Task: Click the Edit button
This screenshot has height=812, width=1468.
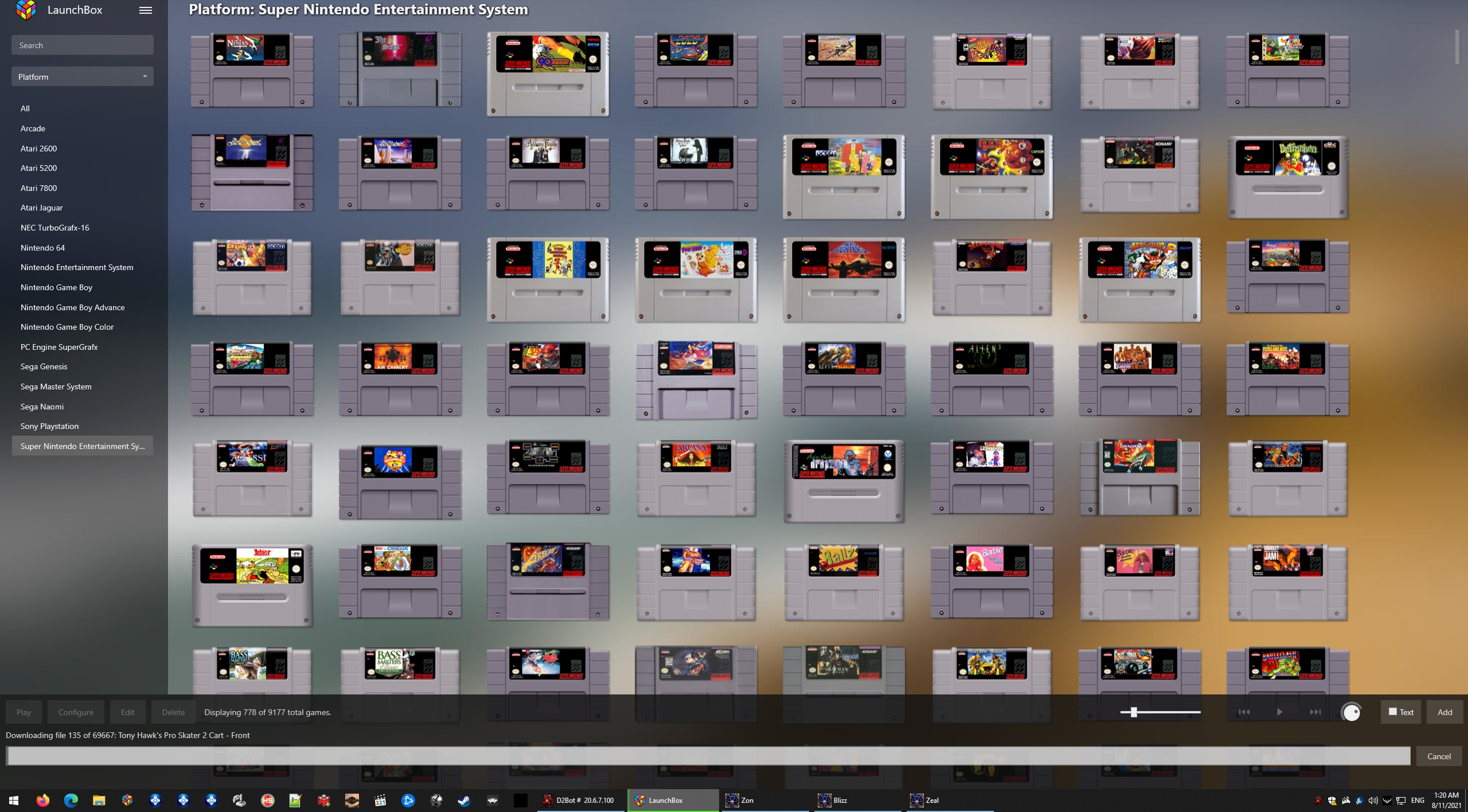Action: coord(127,712)
